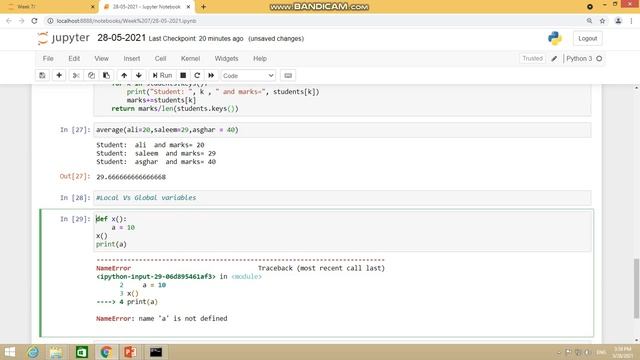640x360 pixels.
Task: Go back with the browser back arrow
Action: pyautogui.click(x=9, y=21)
